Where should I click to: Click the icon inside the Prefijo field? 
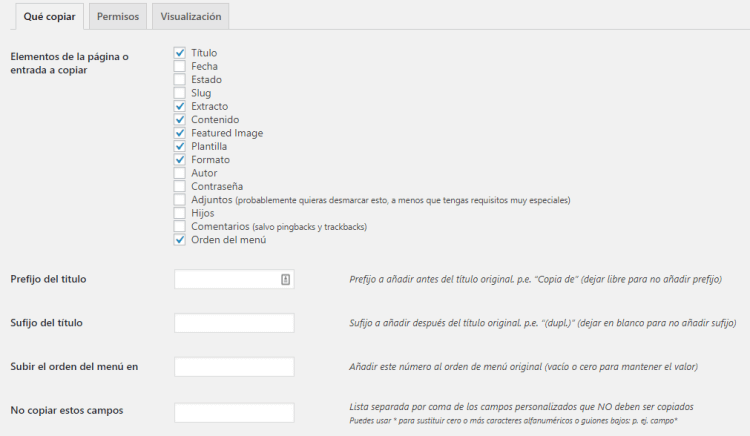coord(285,280)
